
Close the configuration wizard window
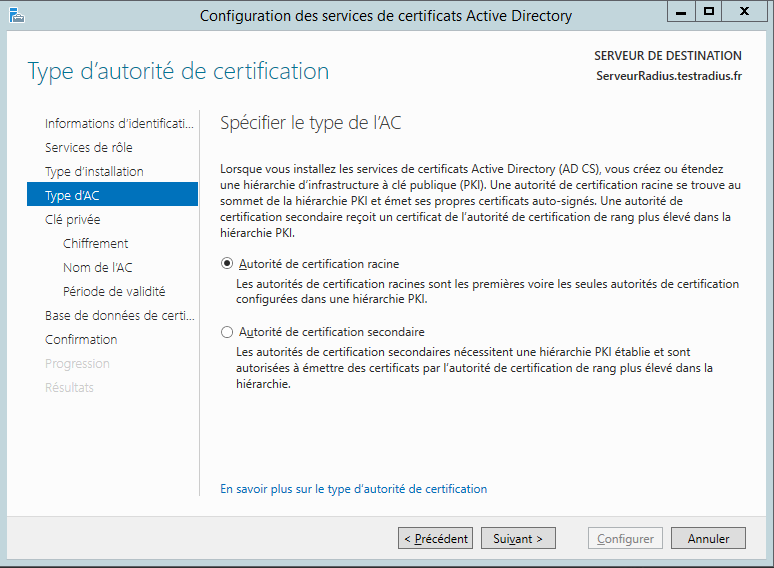coord(747,11)
